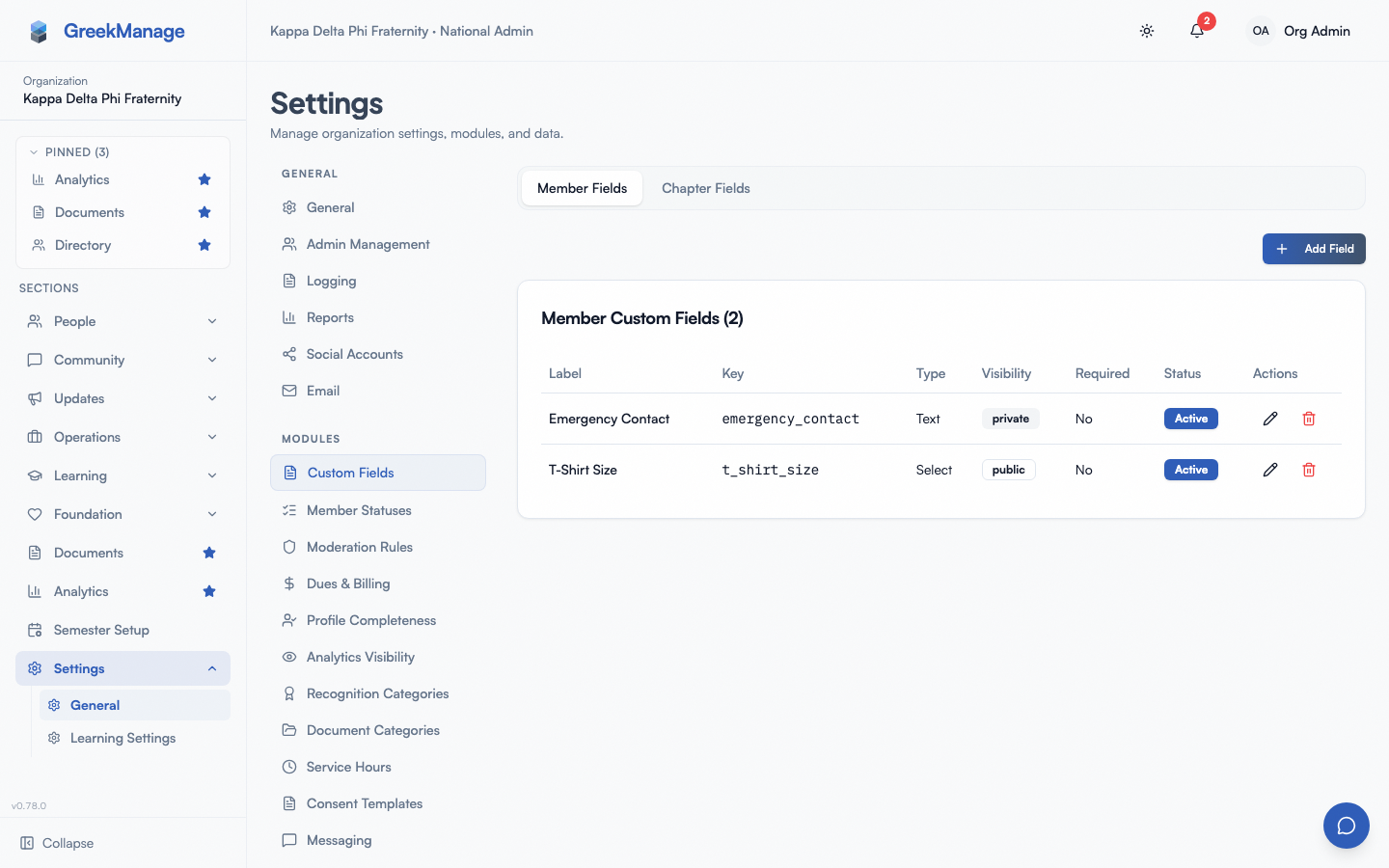Toggle the light/dark theme sun icon
The image size is (1389, 868).
[x=1147, y=31]
